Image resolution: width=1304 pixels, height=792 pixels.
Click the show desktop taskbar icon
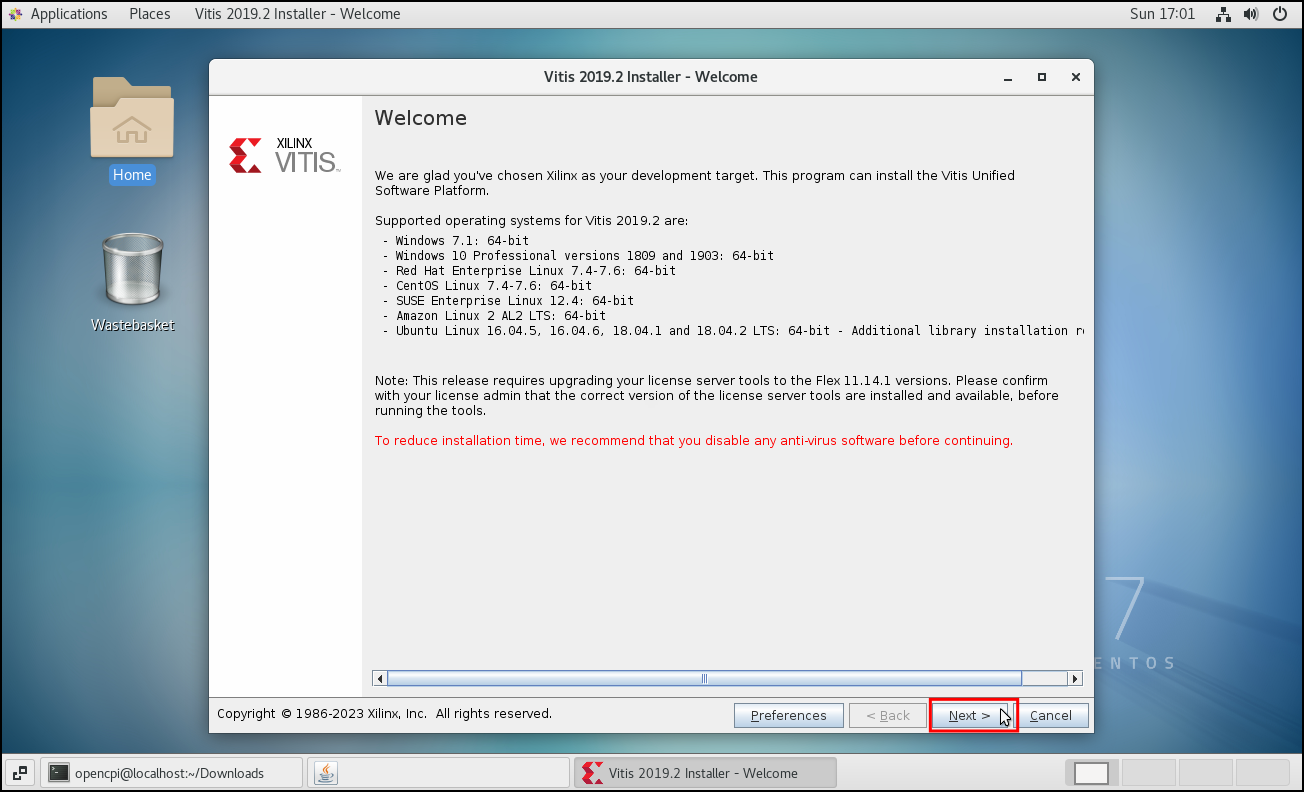(20, 773)
